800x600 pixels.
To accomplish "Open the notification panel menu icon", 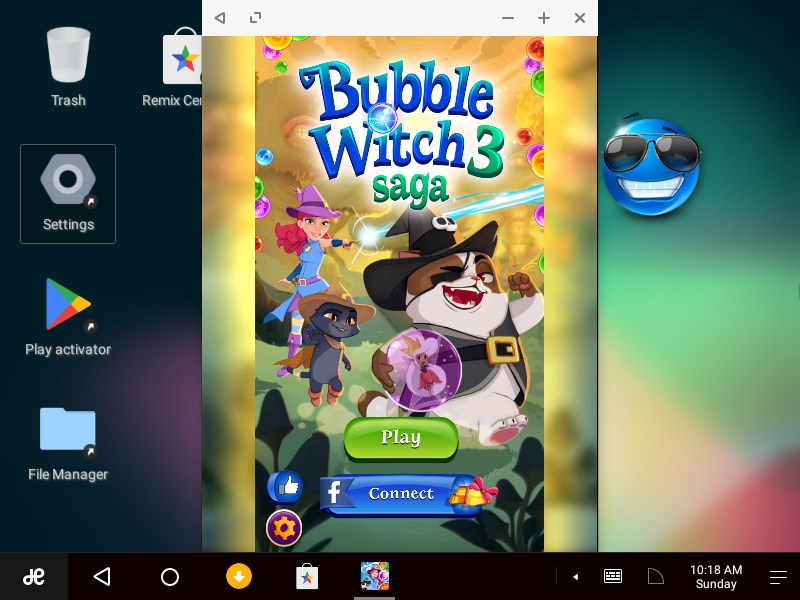I will pyautogui.click(x=778, y=577).
